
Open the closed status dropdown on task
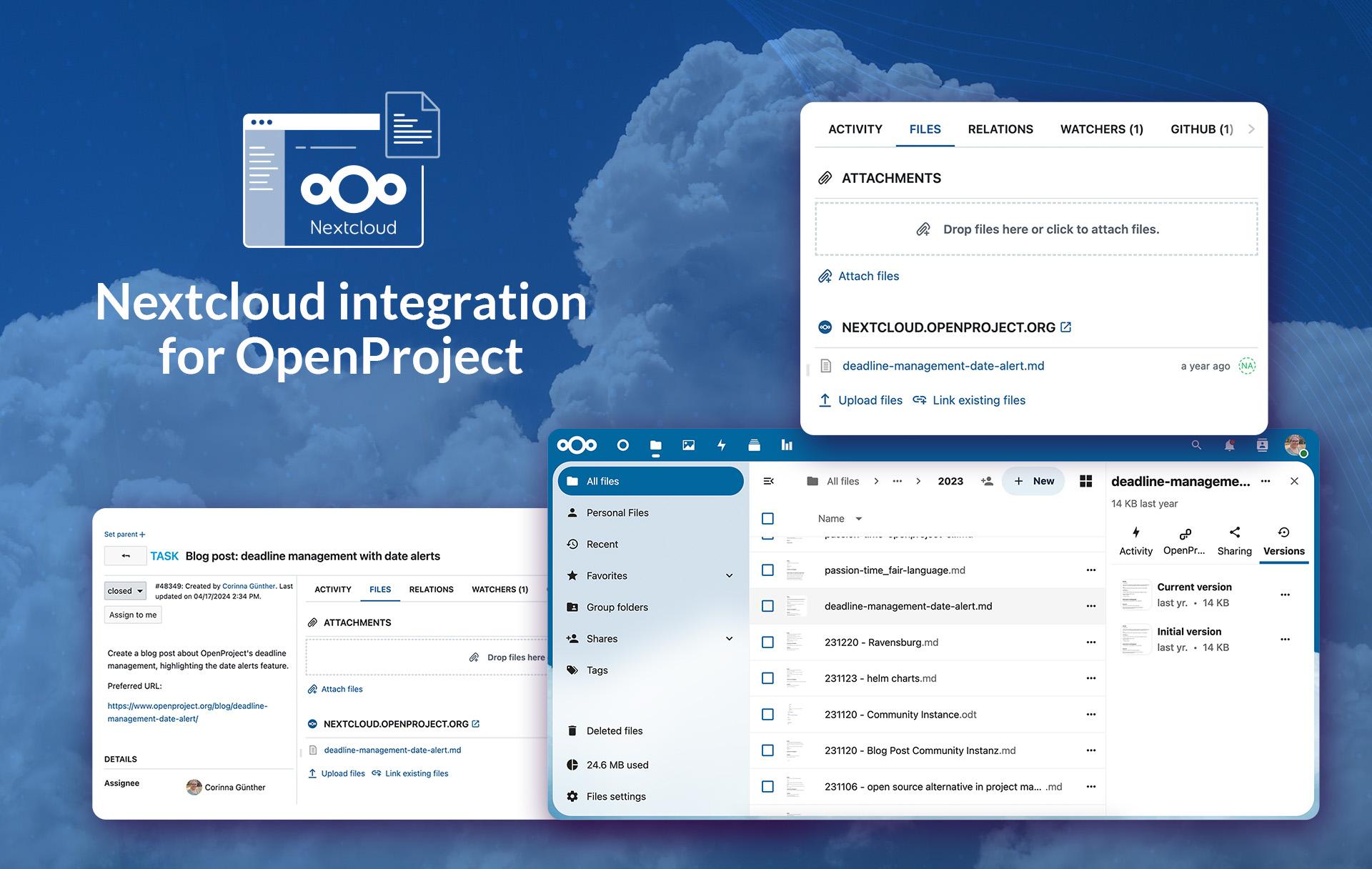(126, 591)
